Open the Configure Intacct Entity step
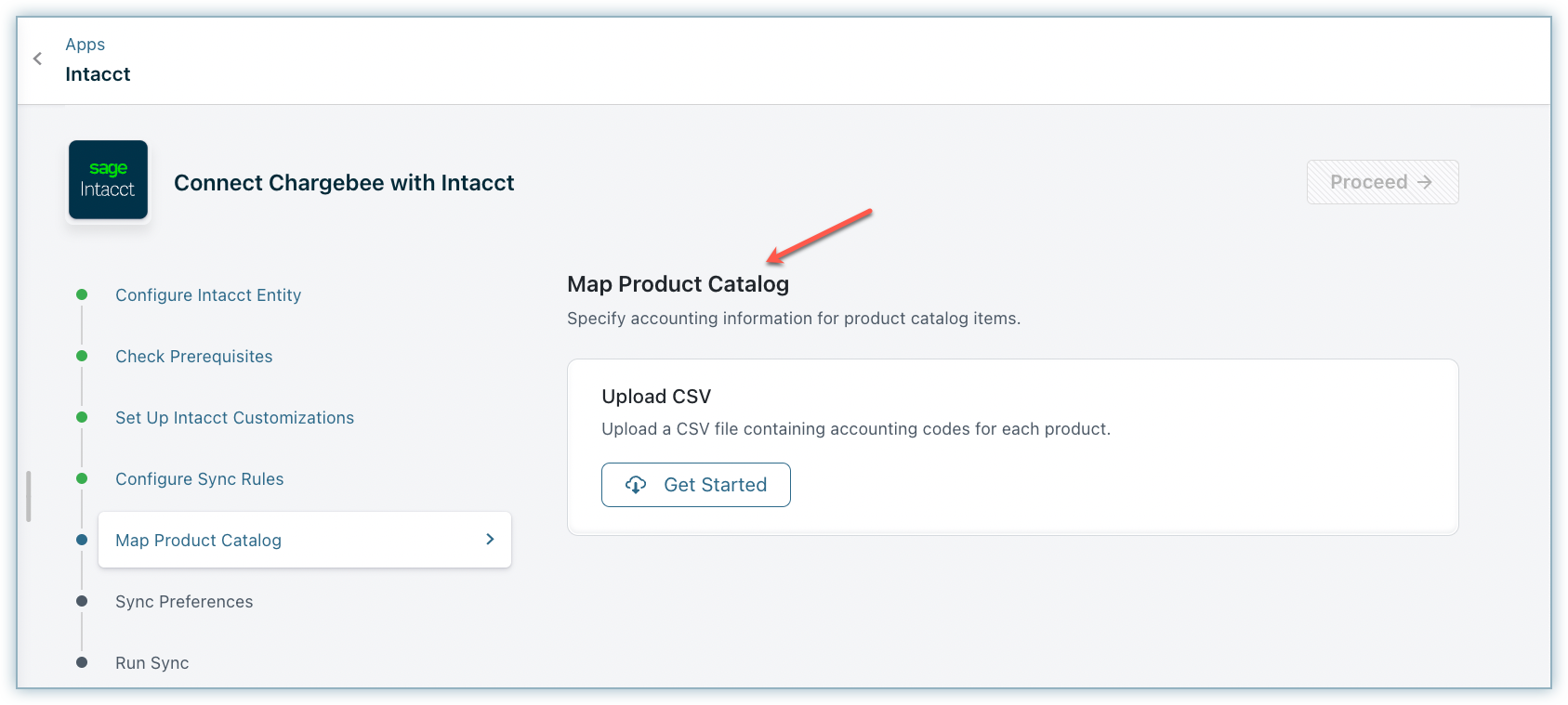Image resolution: width=1568 pixels, height=705 pixels. click(208, 295)
